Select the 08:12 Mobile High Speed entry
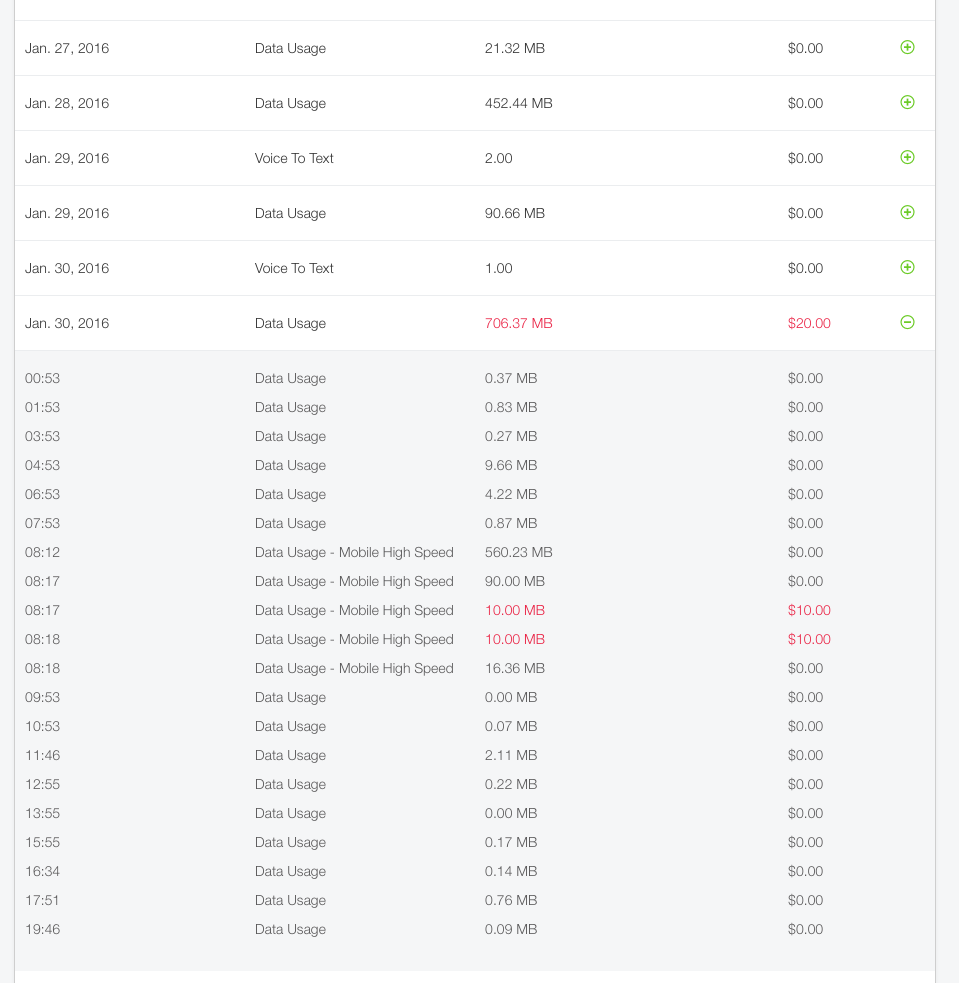 click(354, 552)
